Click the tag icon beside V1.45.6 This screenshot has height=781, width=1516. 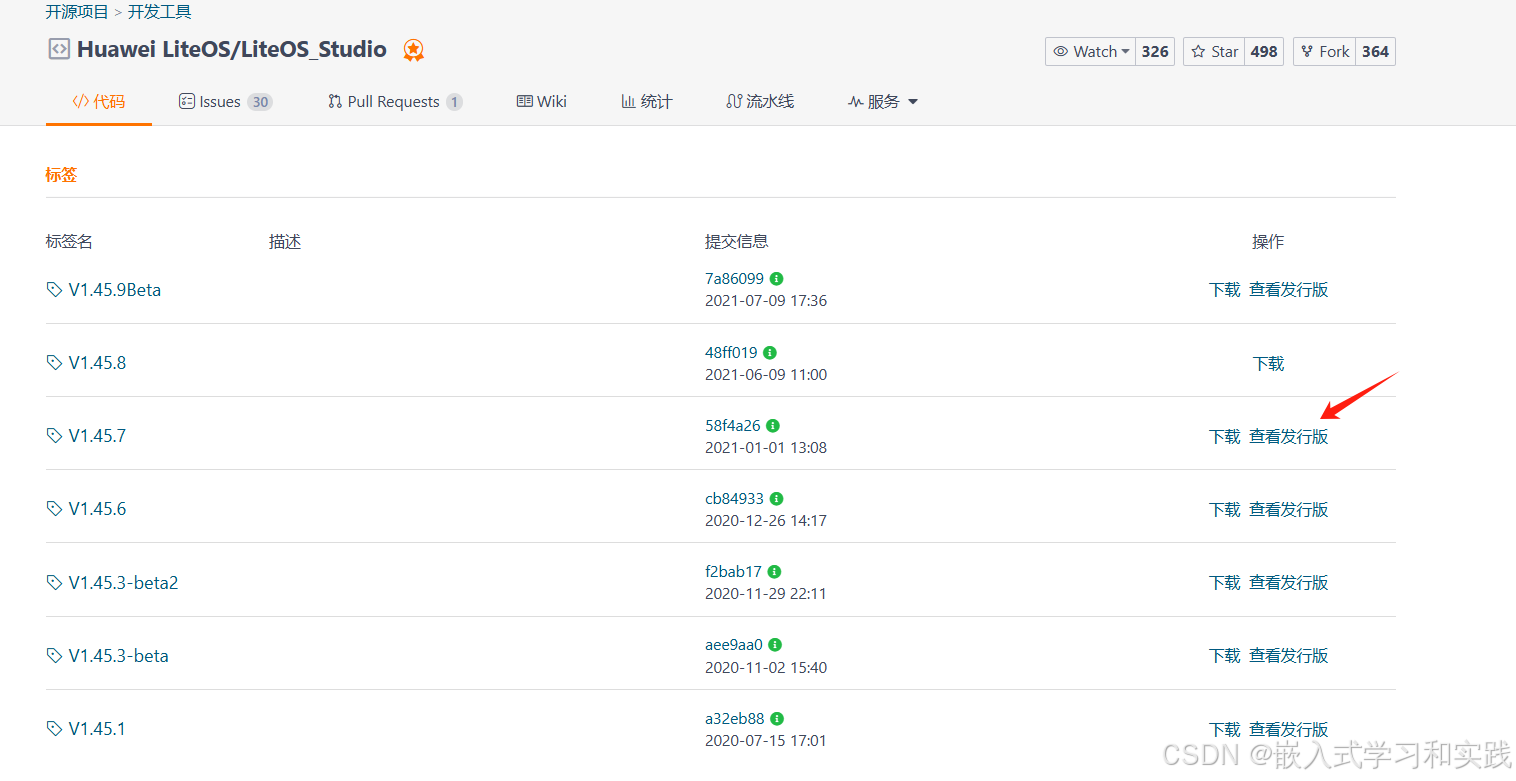point(54,509)
